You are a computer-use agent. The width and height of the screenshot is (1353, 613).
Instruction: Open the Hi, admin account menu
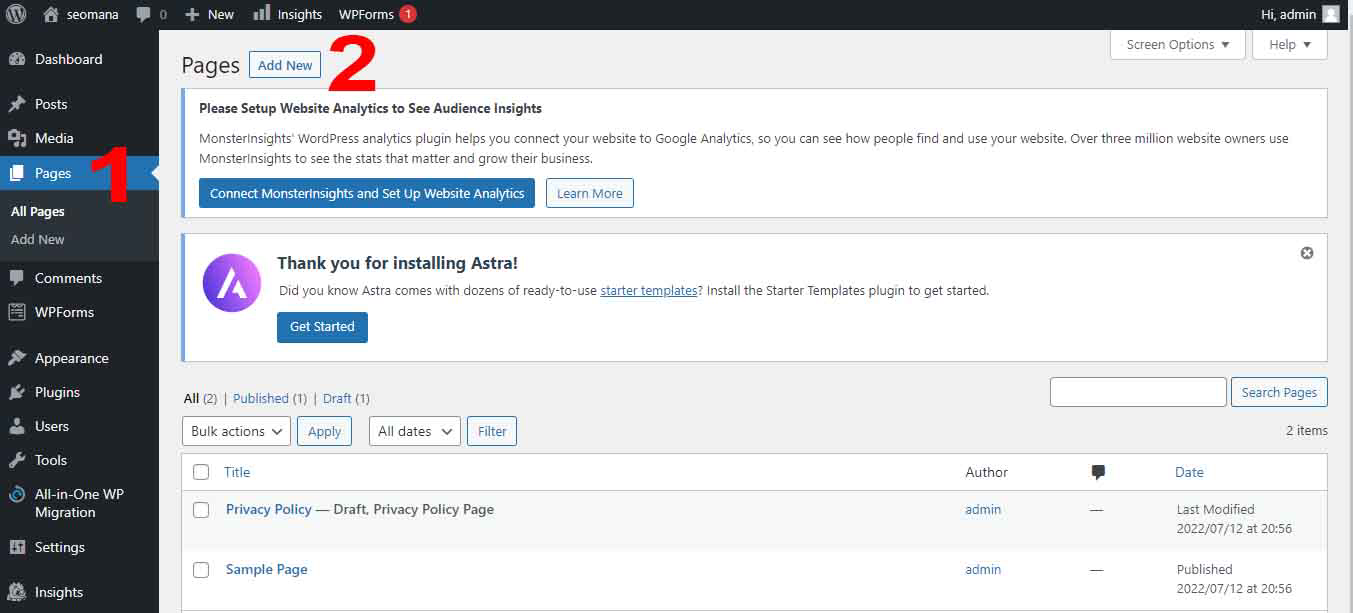coord(1300,14)
